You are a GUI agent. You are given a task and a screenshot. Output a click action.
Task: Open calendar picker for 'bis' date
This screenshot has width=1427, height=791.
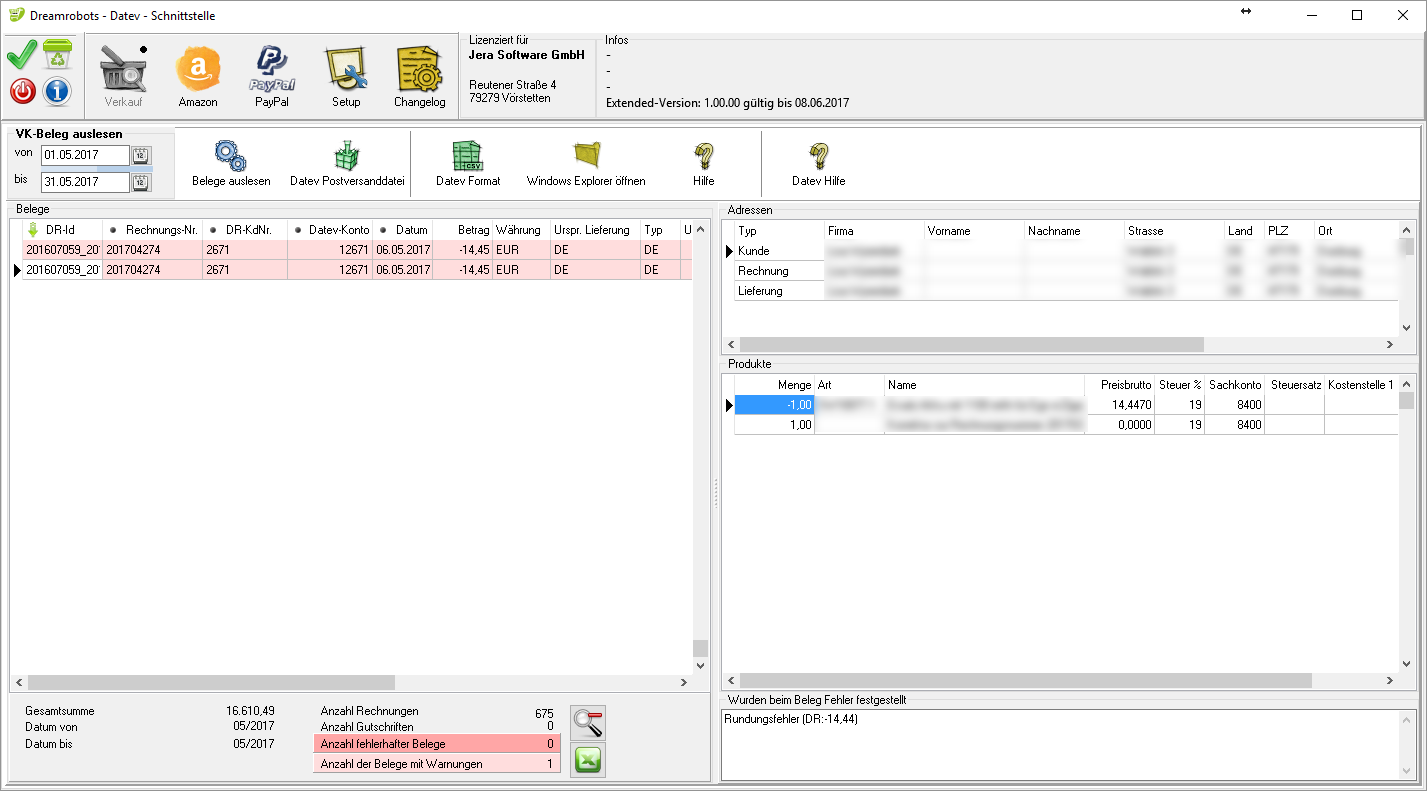pyautogui.click(x=141, y=182)
